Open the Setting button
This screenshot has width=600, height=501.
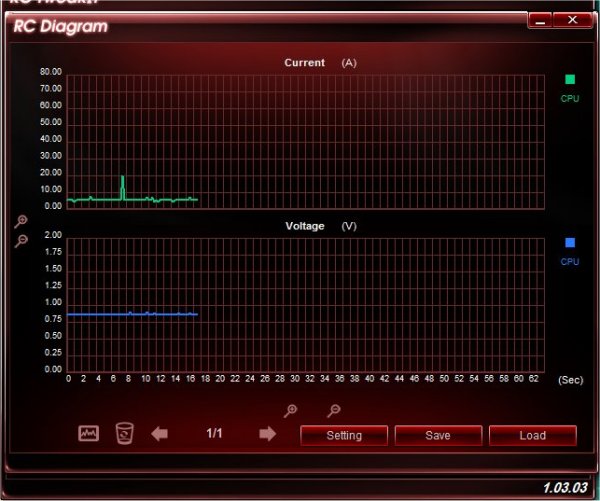344,435
